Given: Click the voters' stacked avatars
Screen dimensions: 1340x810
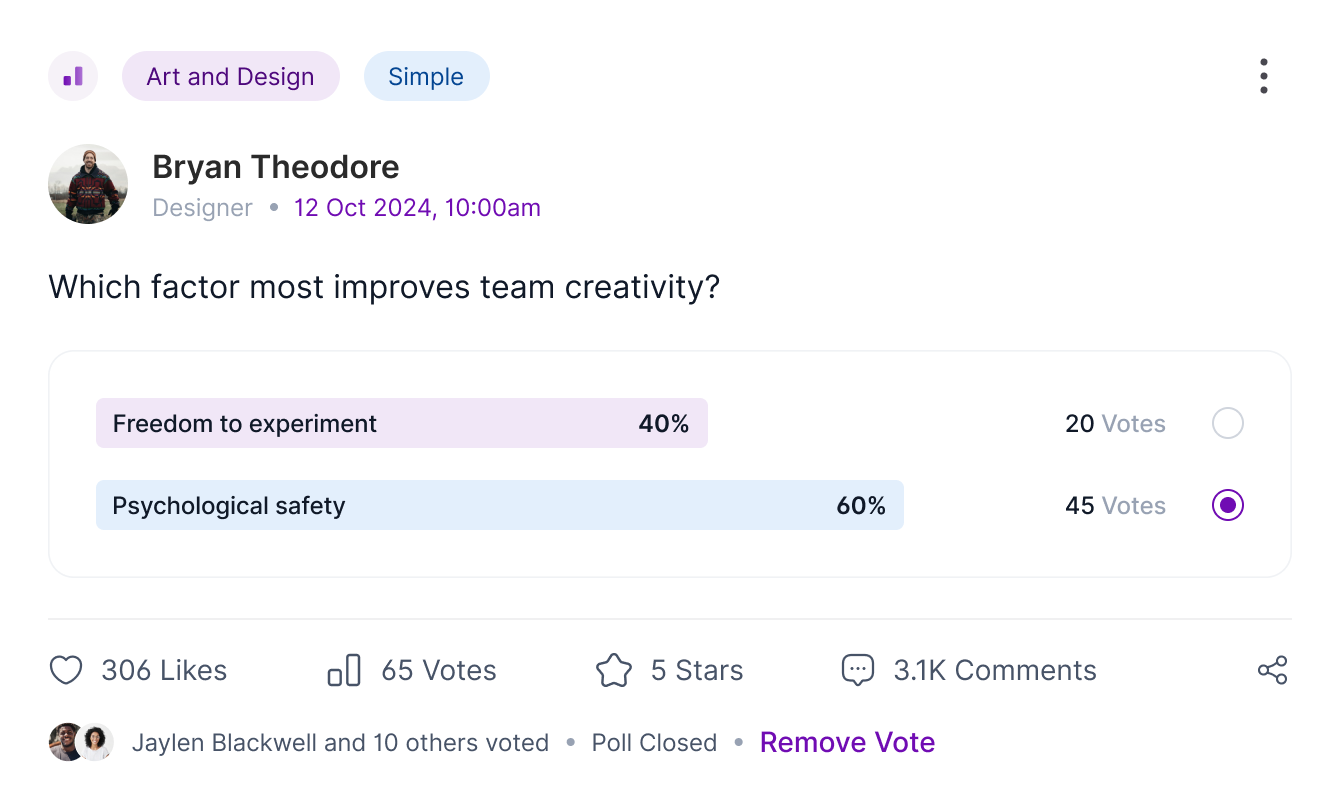Looking at the screenshot, I should coord(81,742).
